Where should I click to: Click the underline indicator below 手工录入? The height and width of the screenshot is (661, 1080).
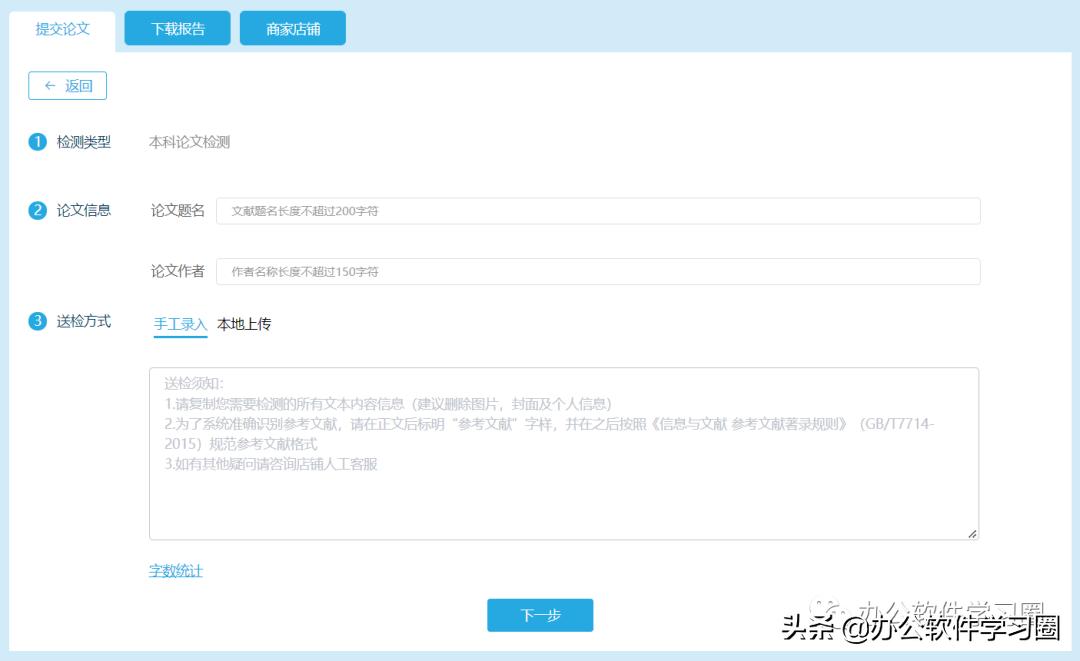point(180,337)
